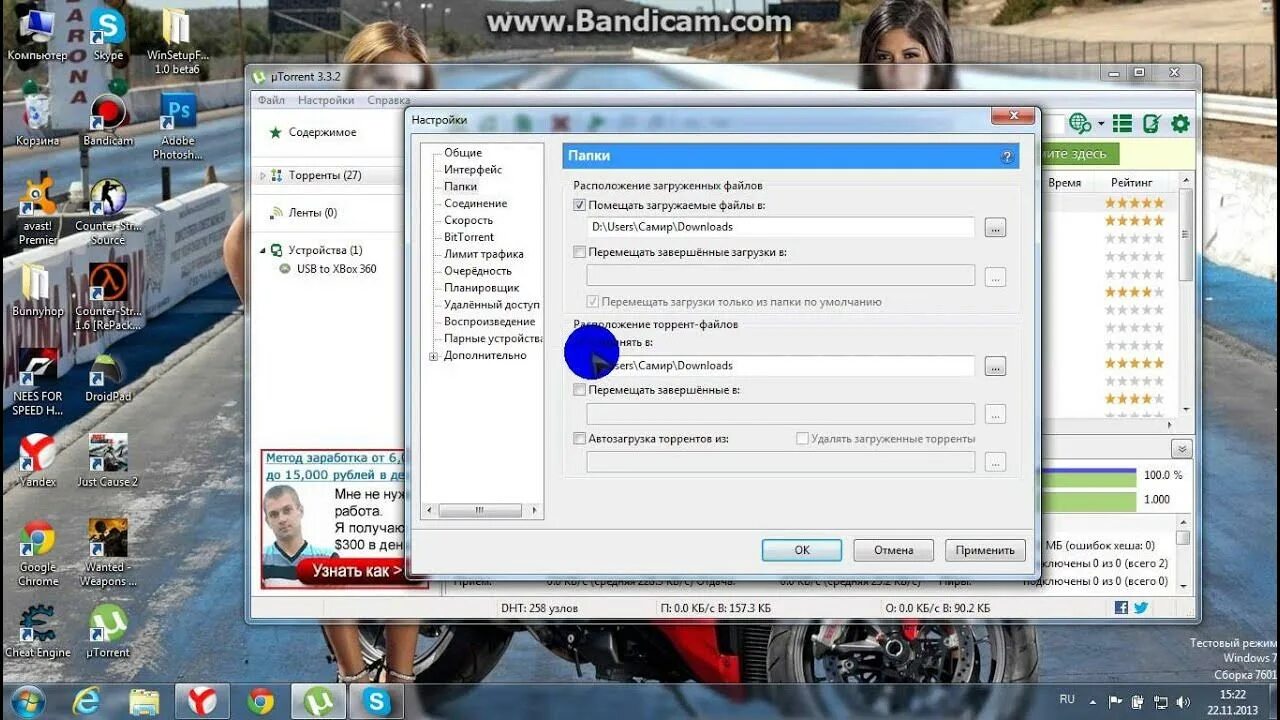Browse for download folder with first '...' button

pos(995,228)
